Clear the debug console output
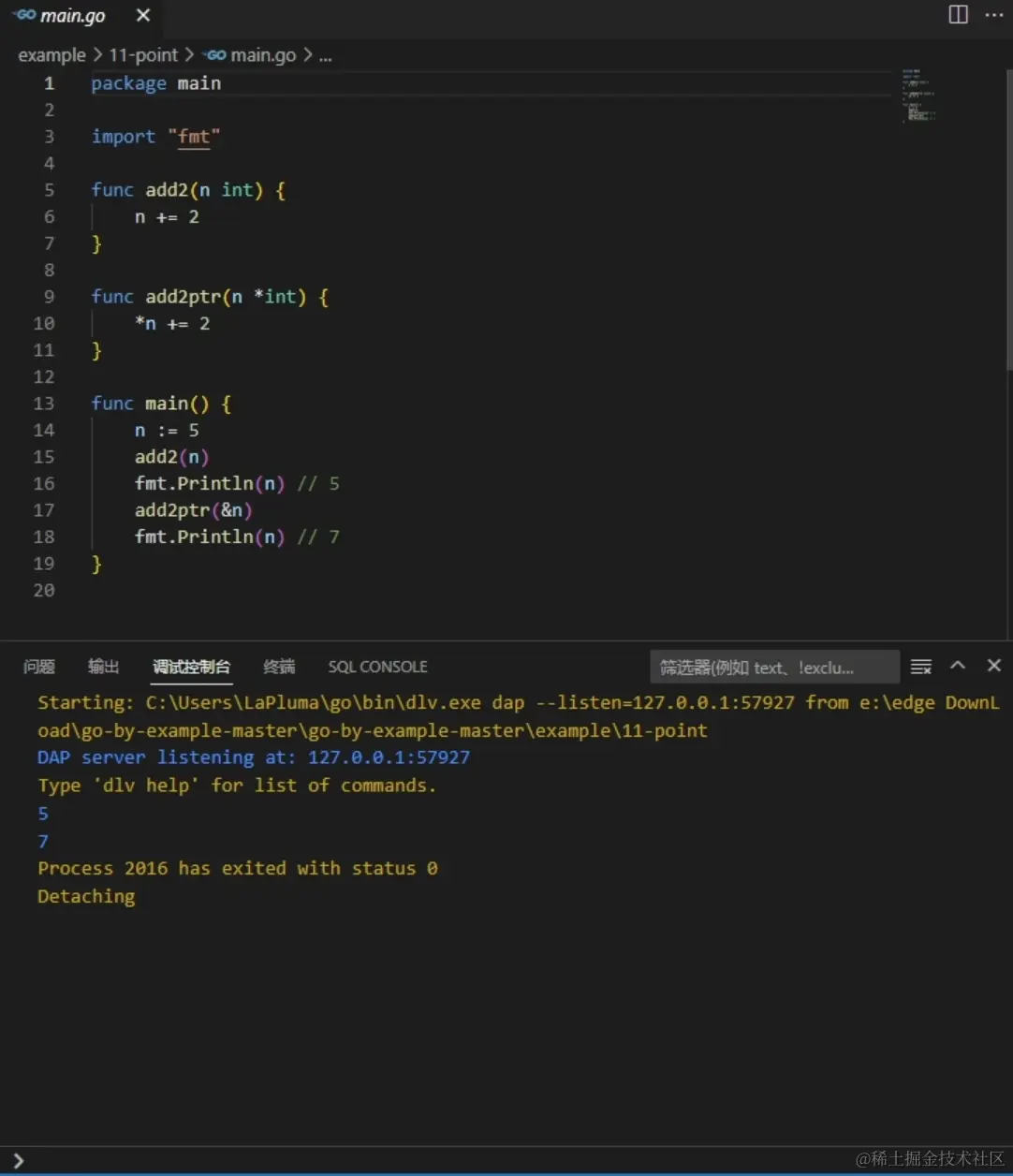The image size is (1013, 1176). pyautogui.click(x=921, y=667)
